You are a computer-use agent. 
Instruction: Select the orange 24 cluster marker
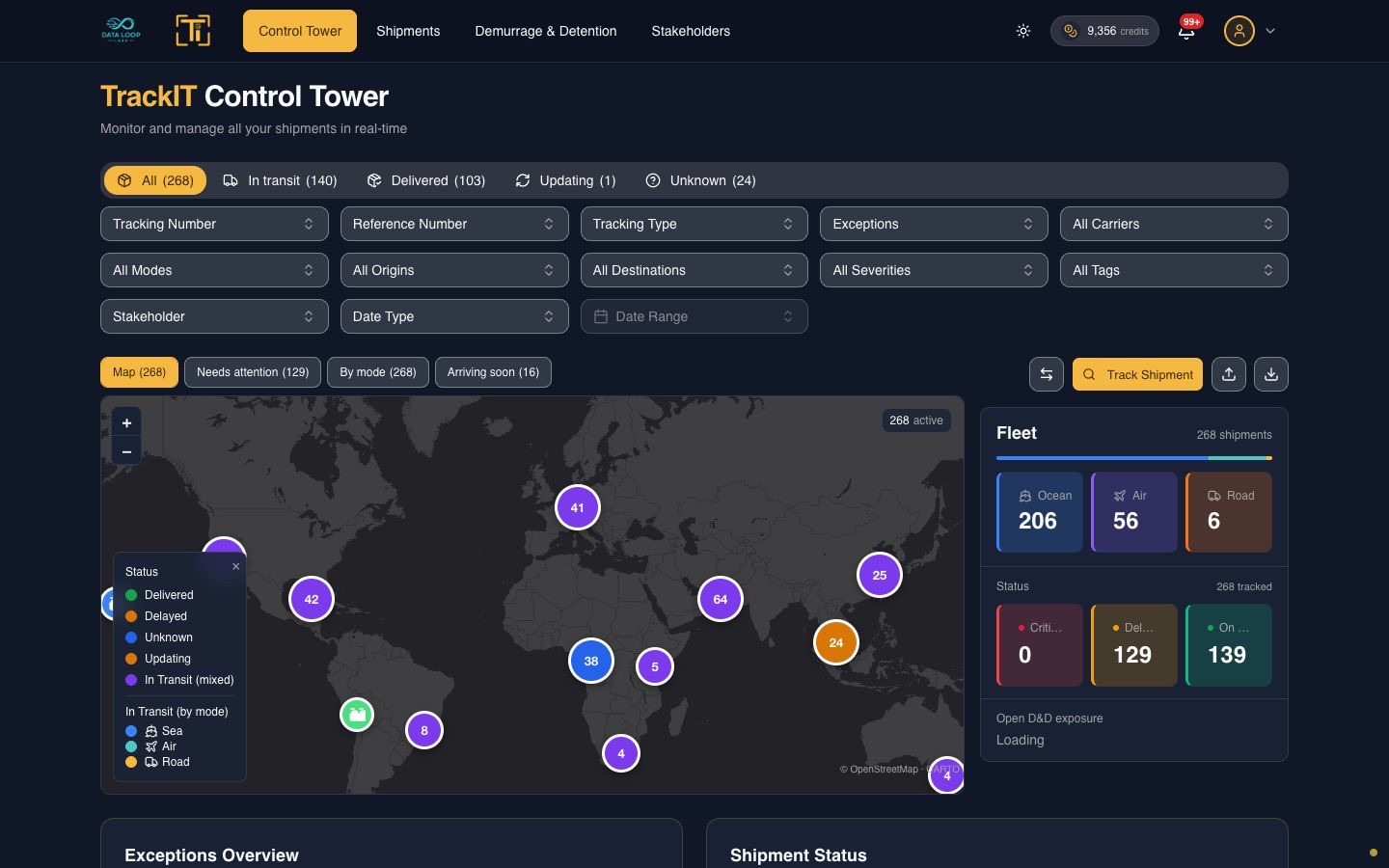click(836, 642)
